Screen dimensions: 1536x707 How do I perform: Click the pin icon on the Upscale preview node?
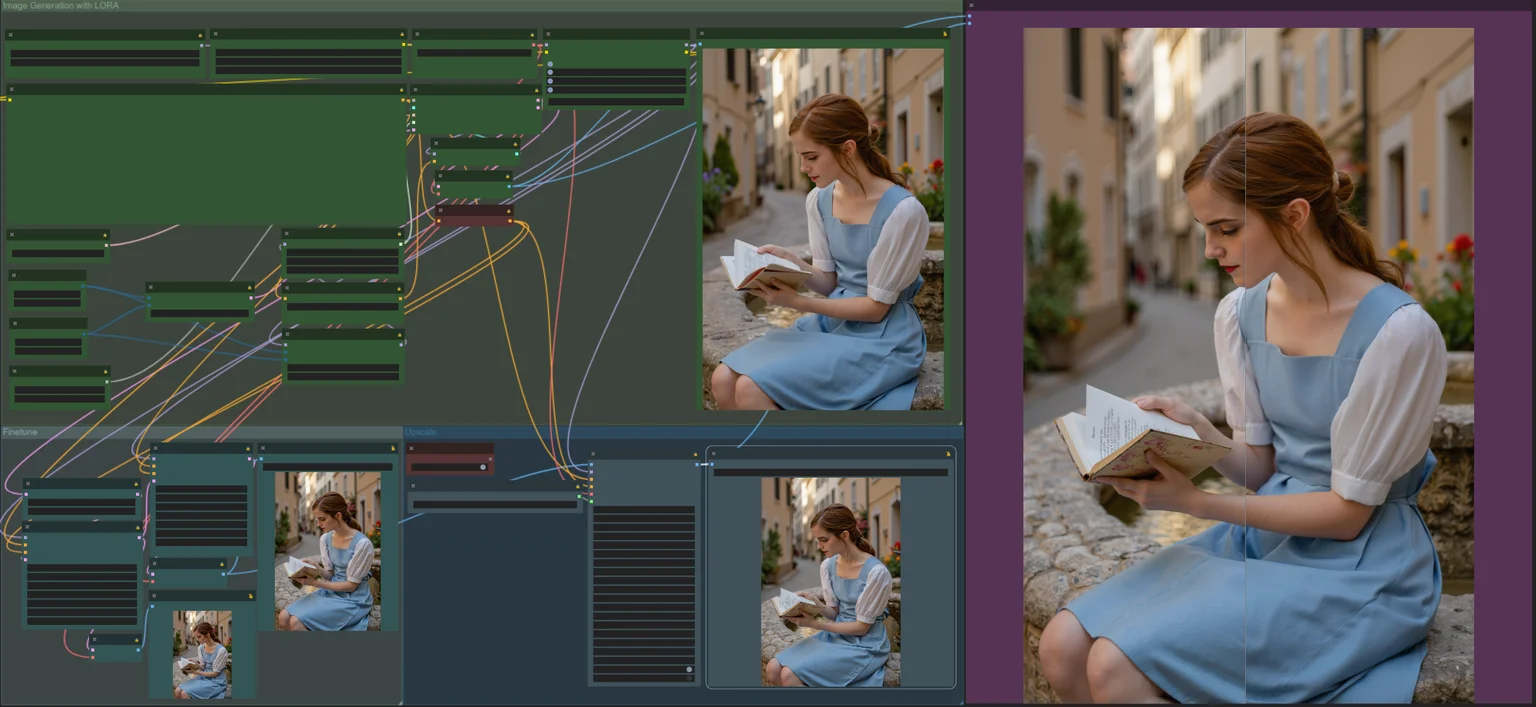tap(947, 454)
